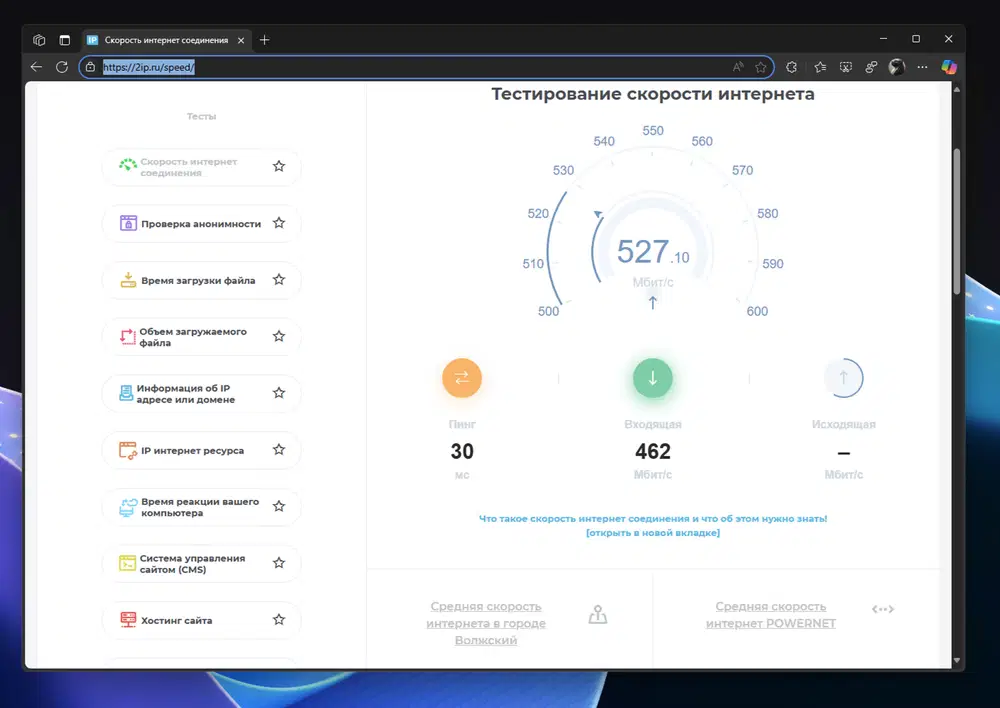Open the three-dot Settings and more menu
1000x708 pixels.
922,67
